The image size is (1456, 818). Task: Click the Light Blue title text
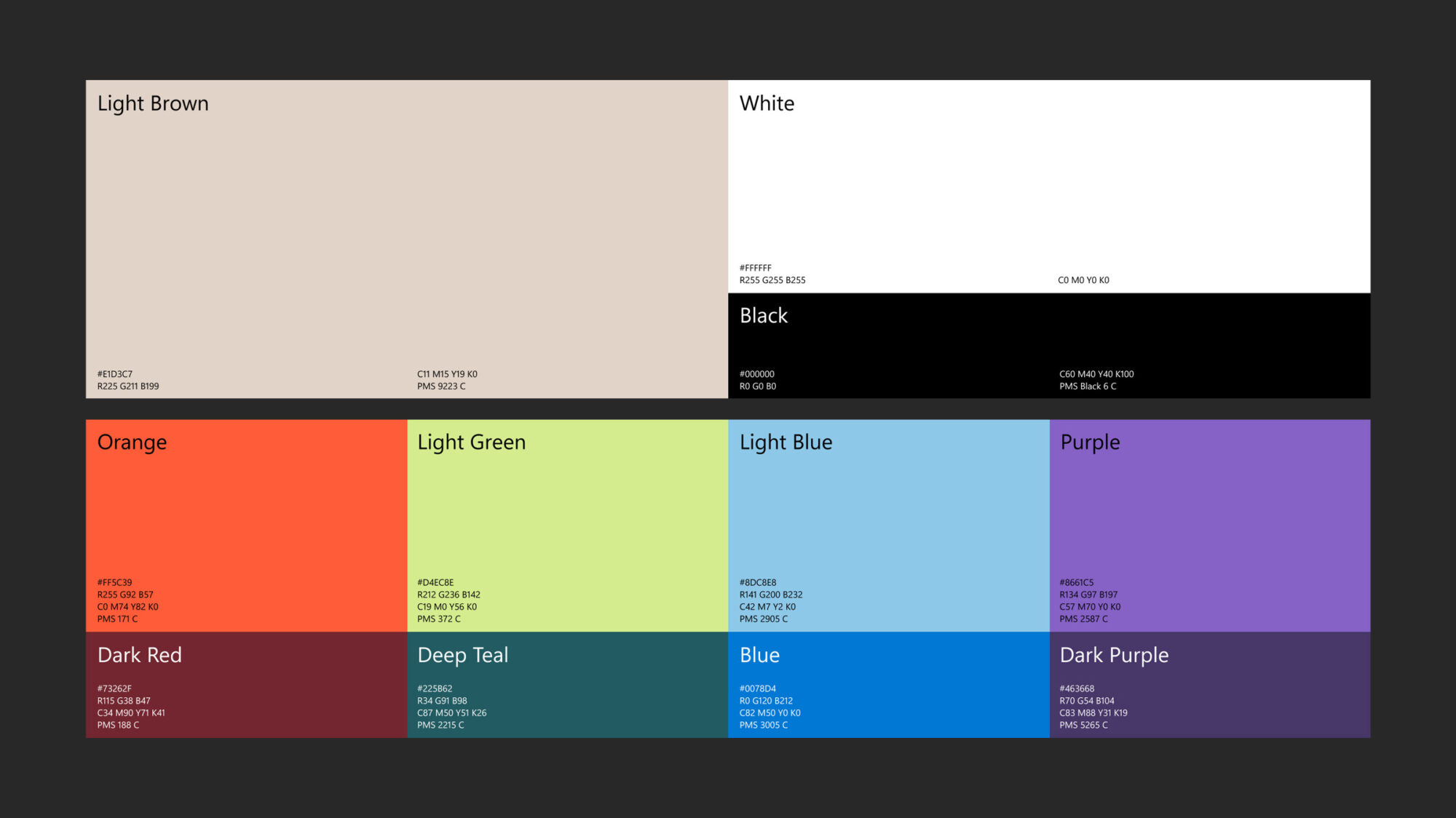(x=786, y=442)
